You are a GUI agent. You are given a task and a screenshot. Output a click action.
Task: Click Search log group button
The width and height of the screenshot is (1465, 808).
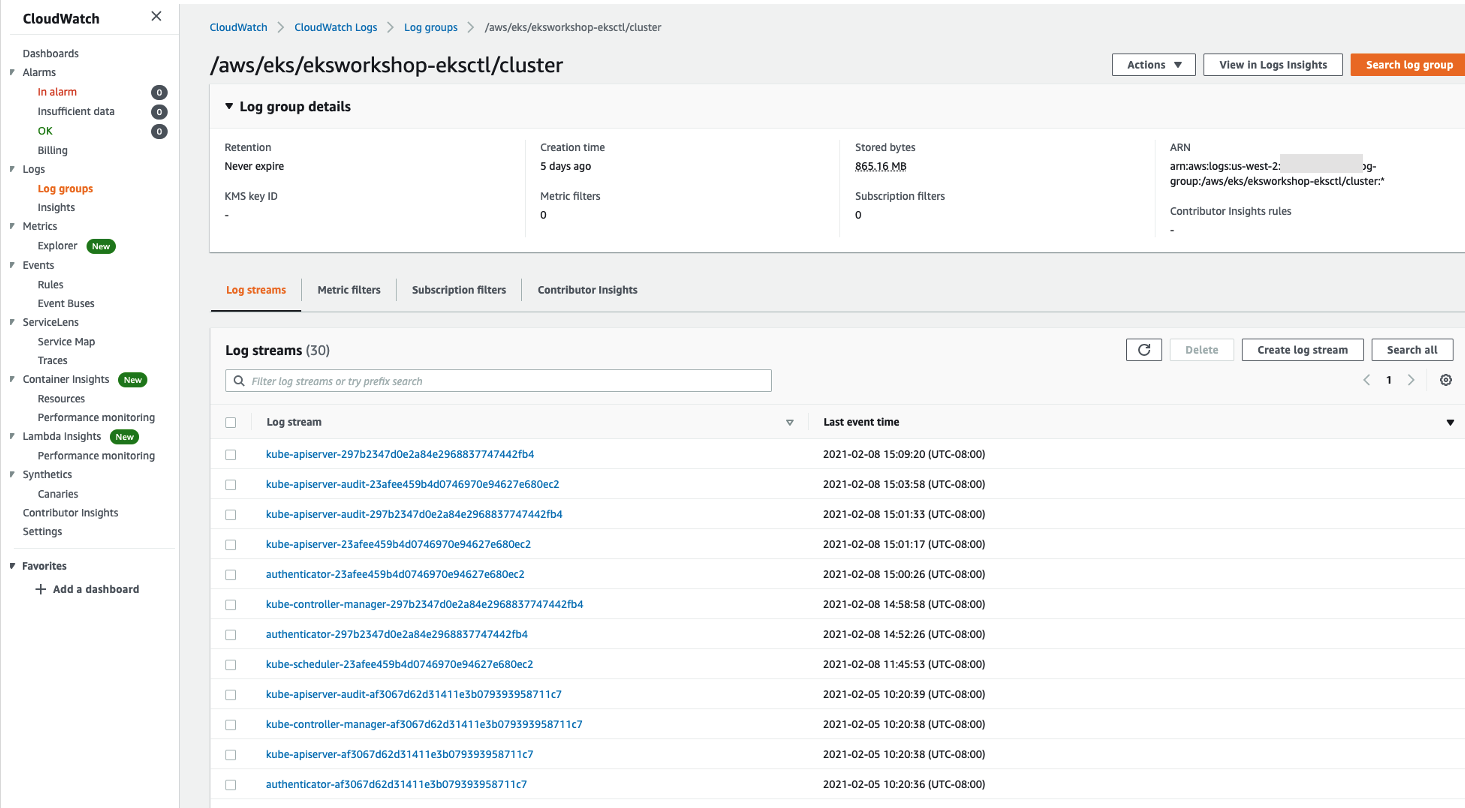pyautogui.click(x=1409, y=65)
